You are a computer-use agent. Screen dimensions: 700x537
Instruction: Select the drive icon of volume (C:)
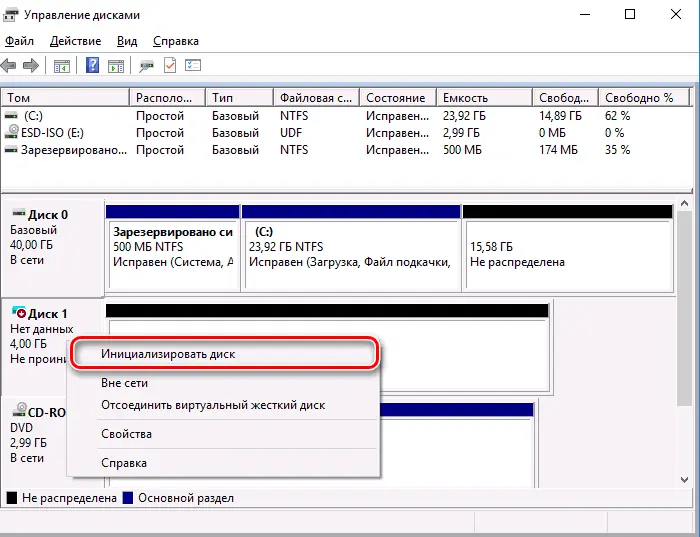11,116
